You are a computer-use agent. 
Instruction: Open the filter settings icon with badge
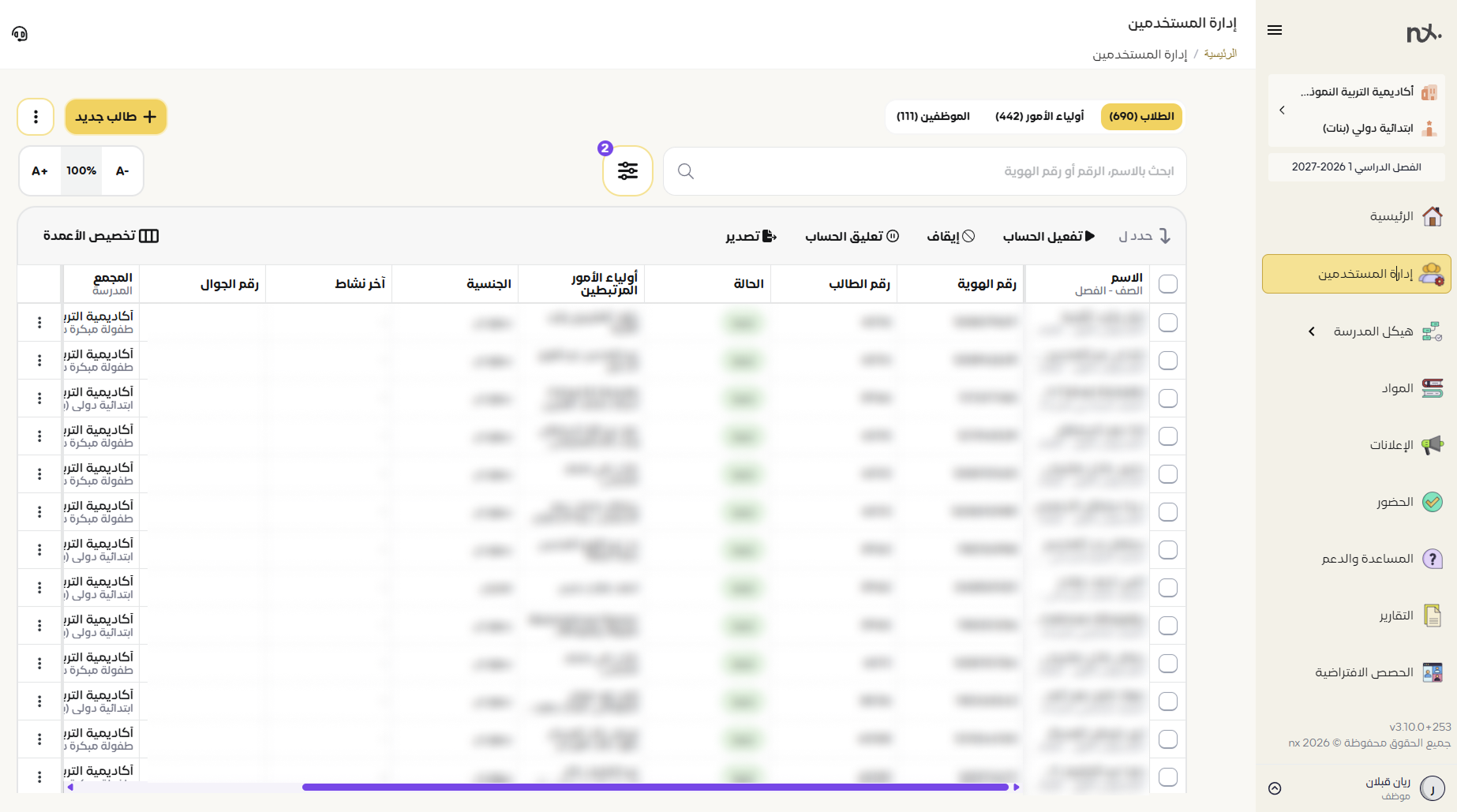(627, 170)
